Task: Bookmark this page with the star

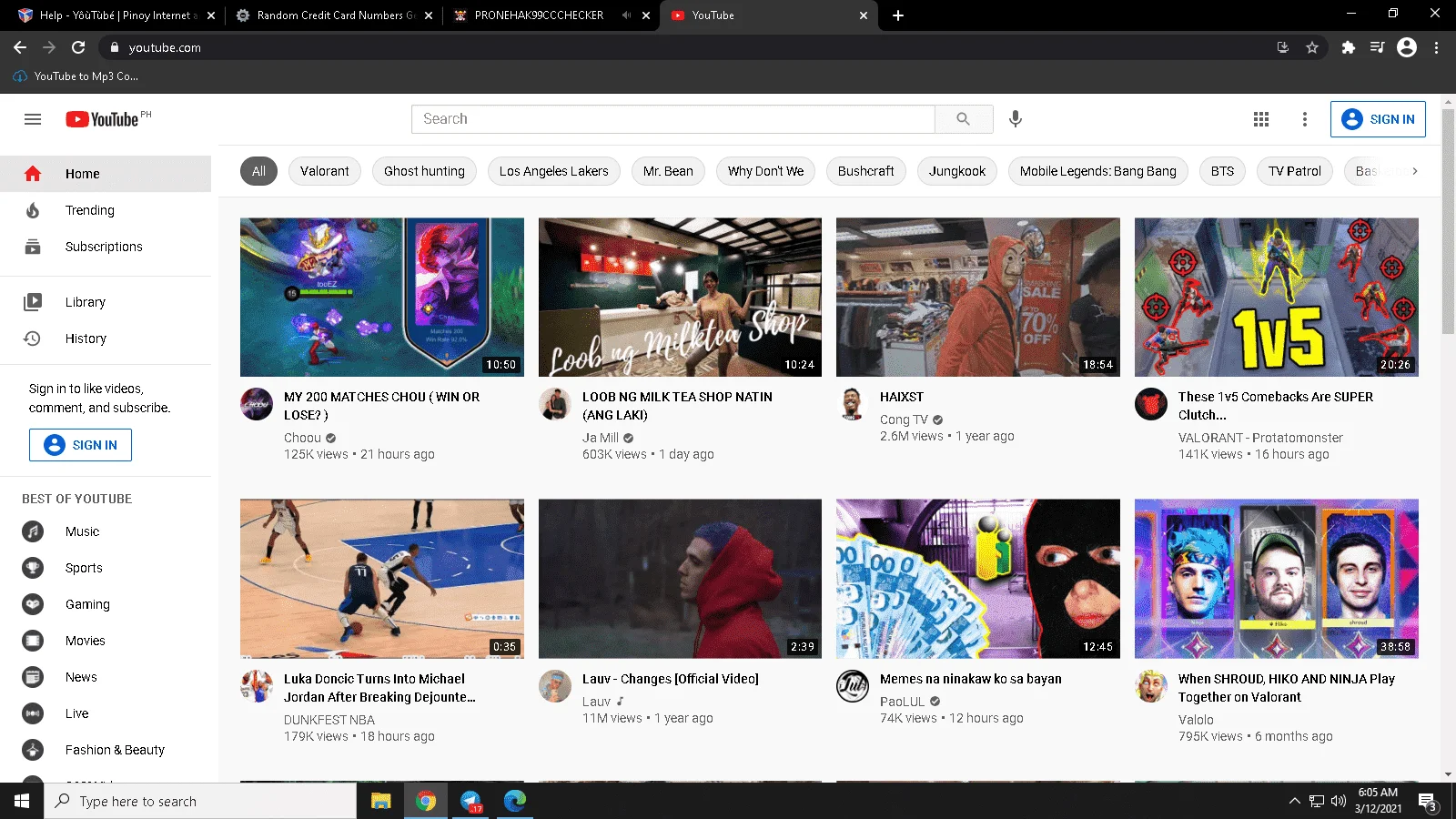Action: 1312,47
